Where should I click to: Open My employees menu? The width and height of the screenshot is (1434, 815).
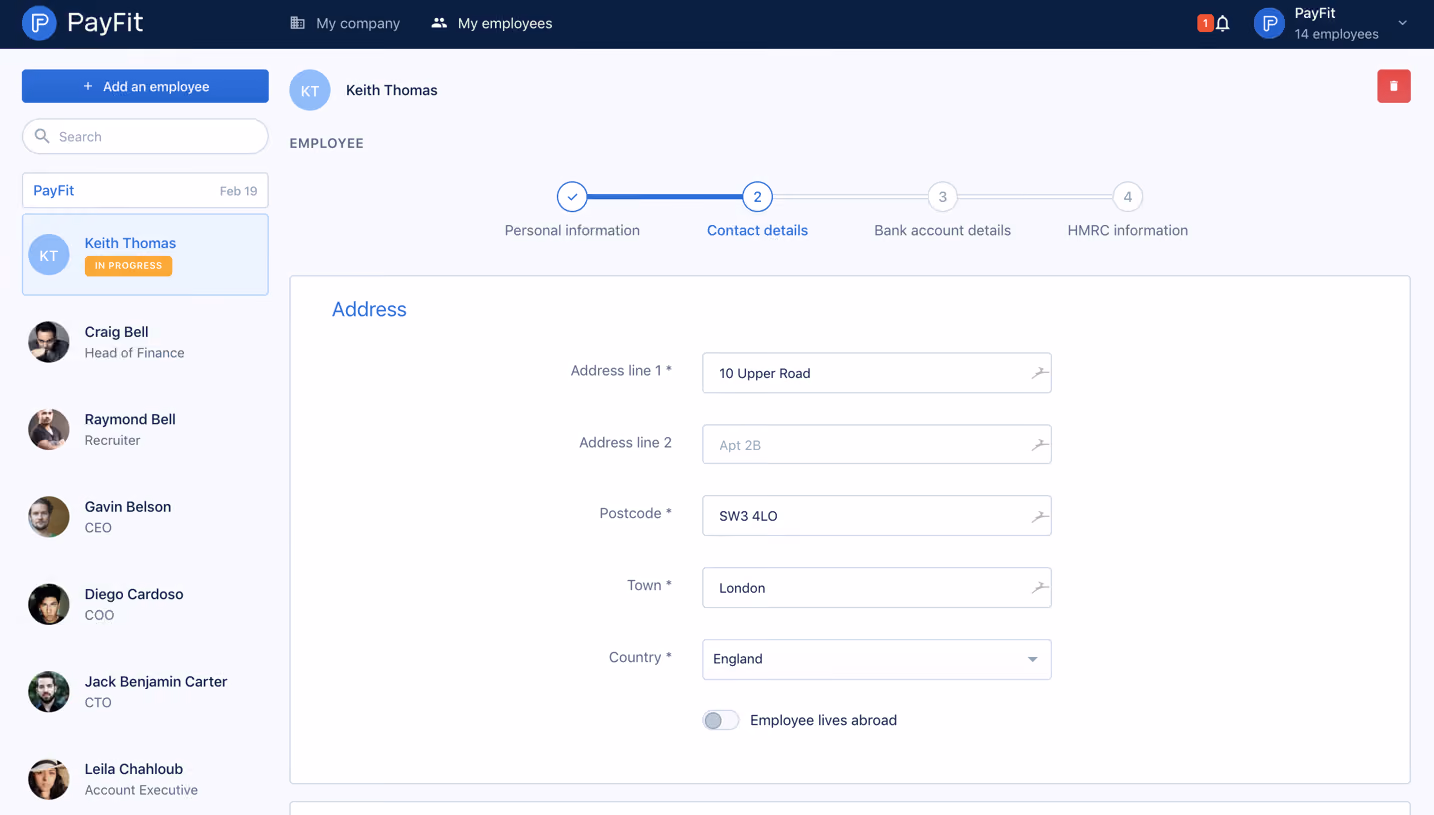pyautogui.click(x=492, y=23)
